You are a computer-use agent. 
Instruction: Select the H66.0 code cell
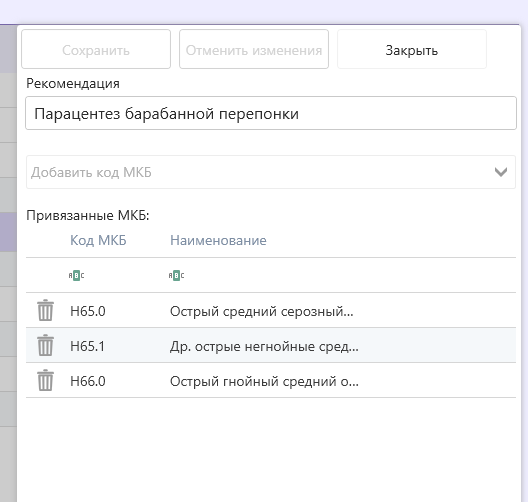pos(88,381)
